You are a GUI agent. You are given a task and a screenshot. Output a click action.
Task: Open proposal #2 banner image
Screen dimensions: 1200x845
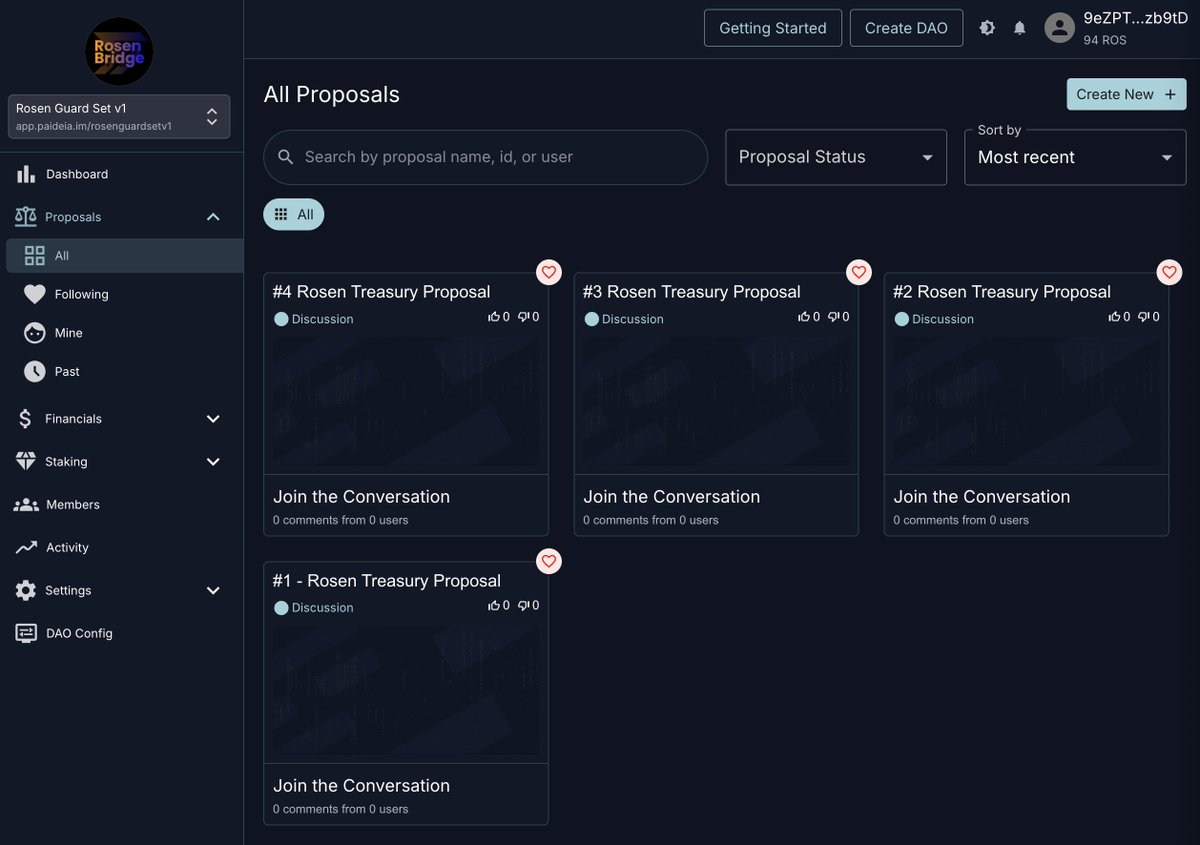click(1026, 402)
